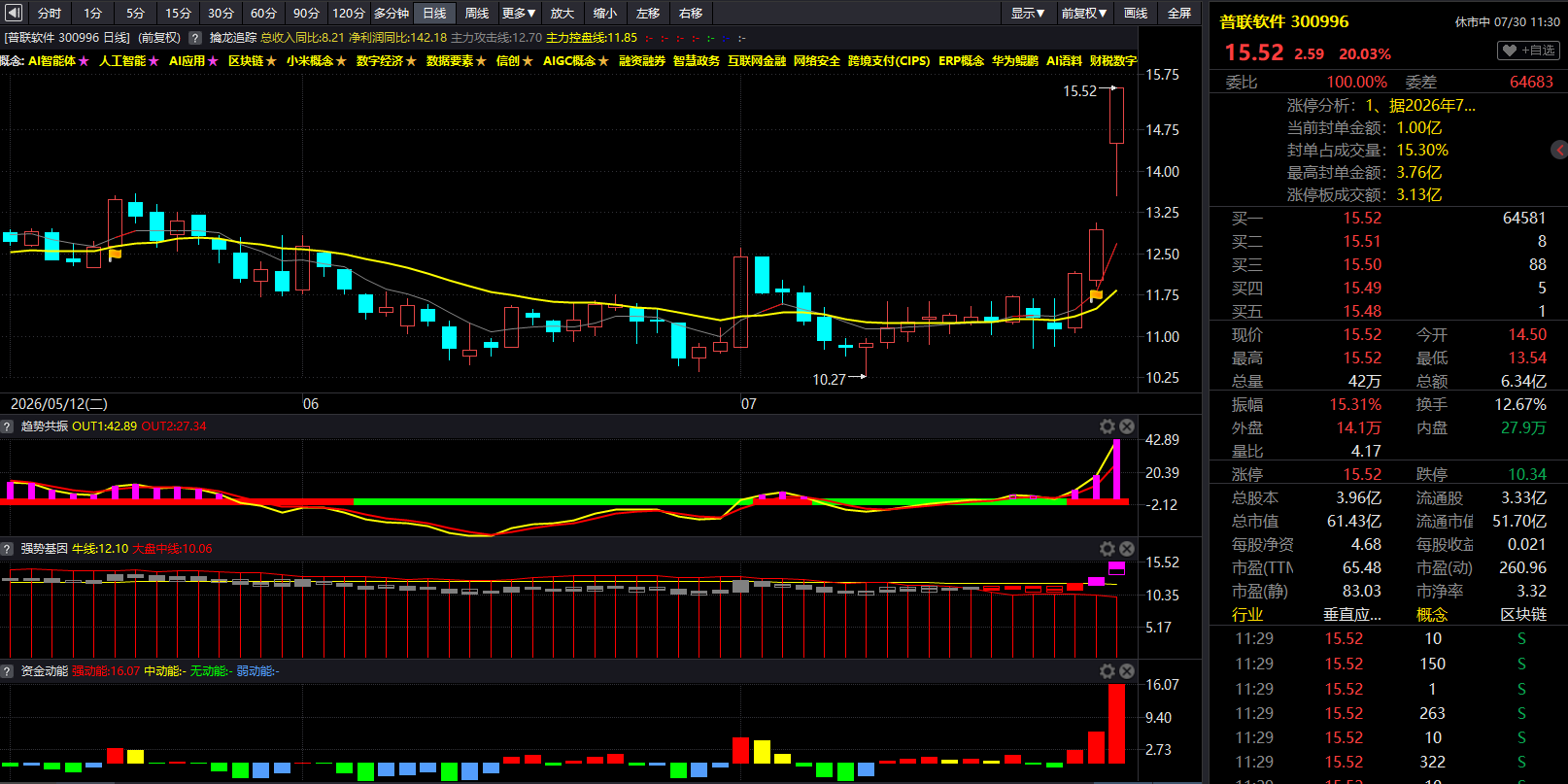Select the 1分 timeframe
The image size is (1568, 784).
(x=92, y=13)
